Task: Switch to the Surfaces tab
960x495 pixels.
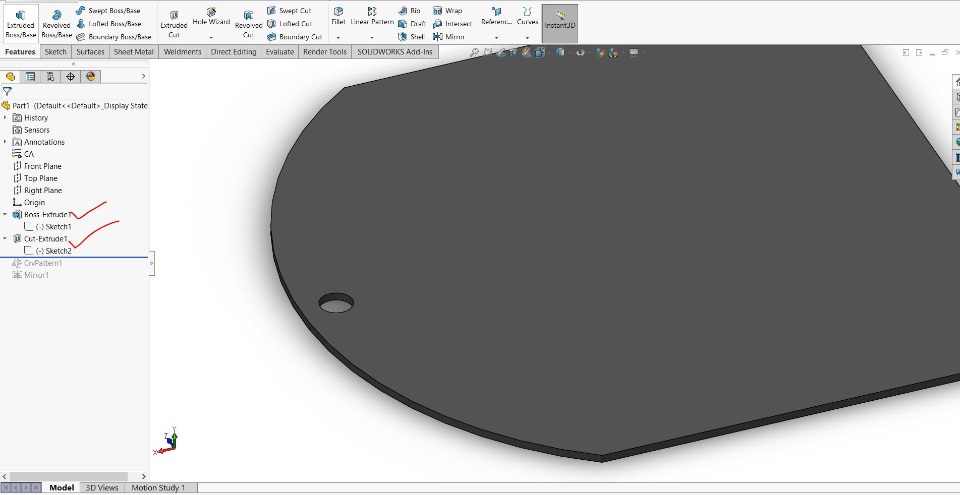Action: coord(91,52)
